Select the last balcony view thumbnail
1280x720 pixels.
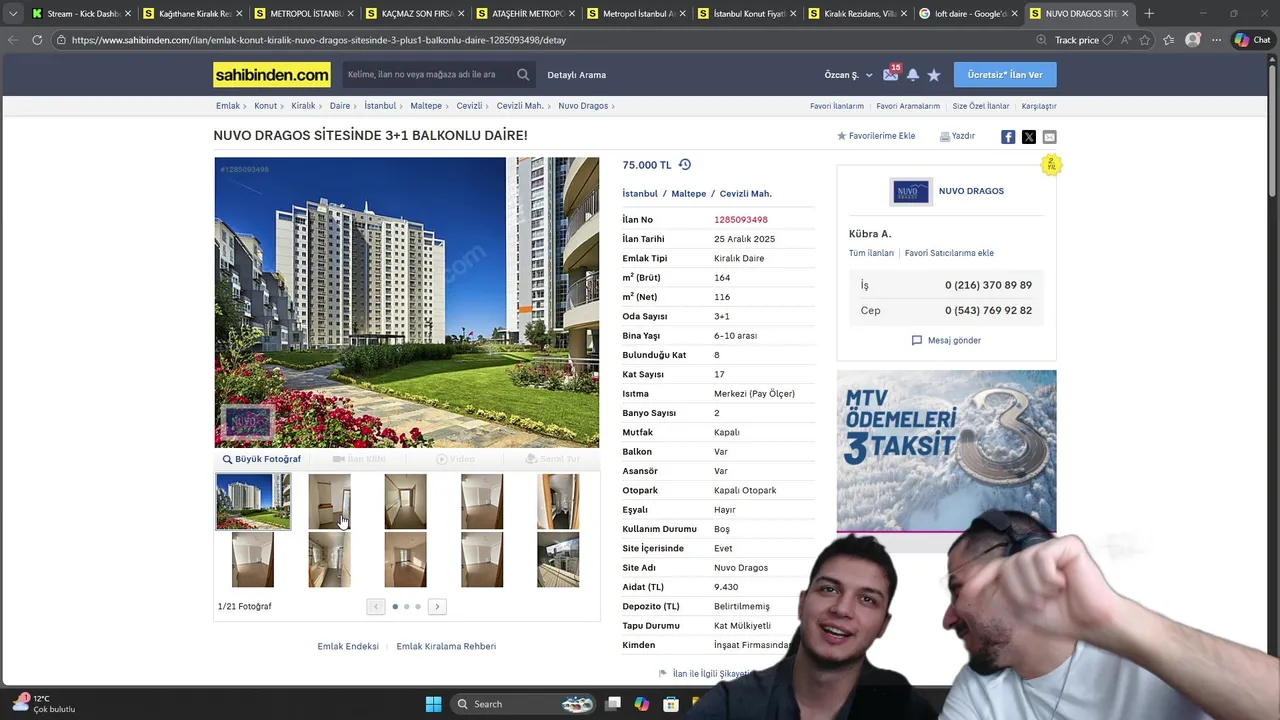[558, 559]
